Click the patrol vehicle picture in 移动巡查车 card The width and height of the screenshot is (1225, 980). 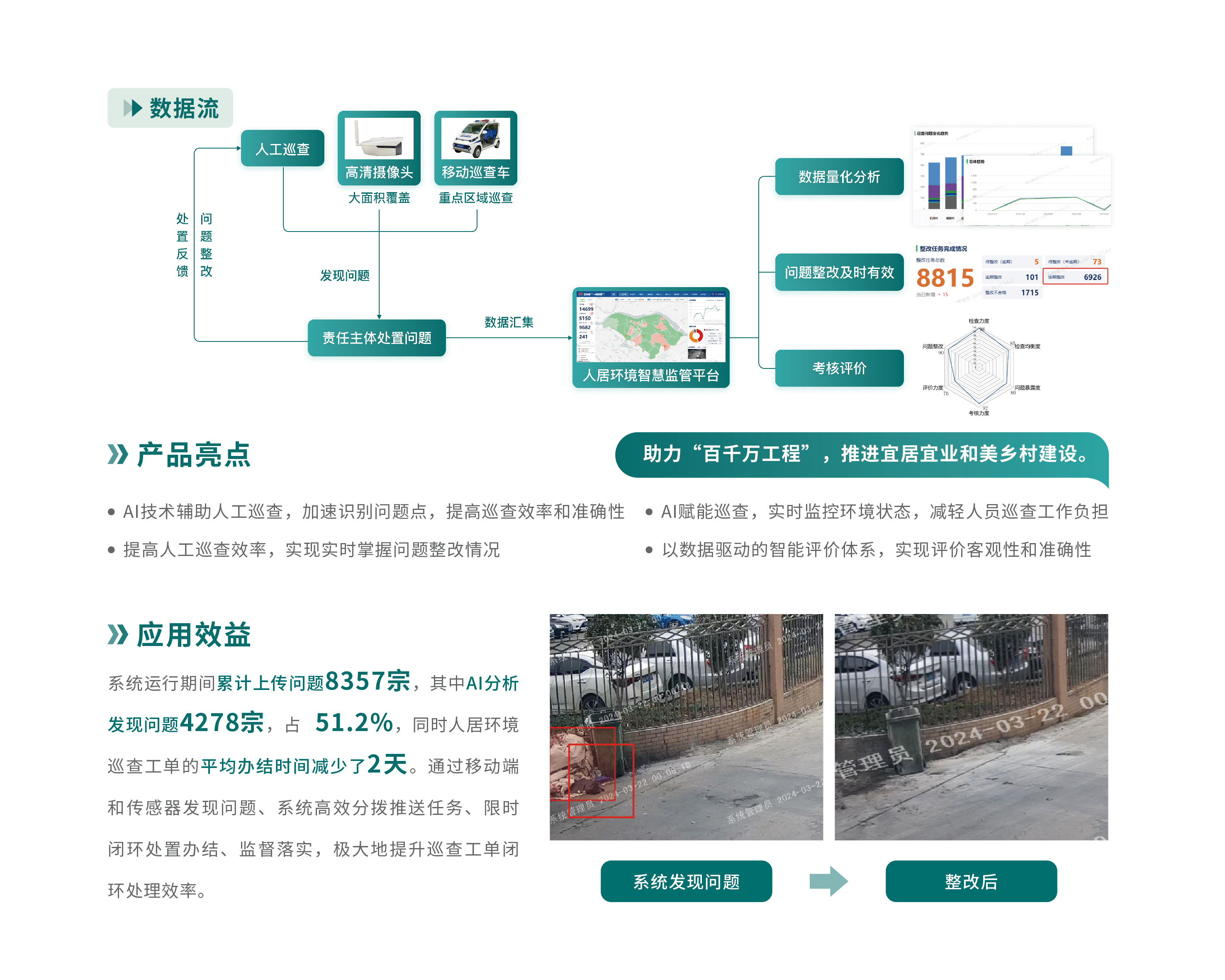click(x=475, y=138)
